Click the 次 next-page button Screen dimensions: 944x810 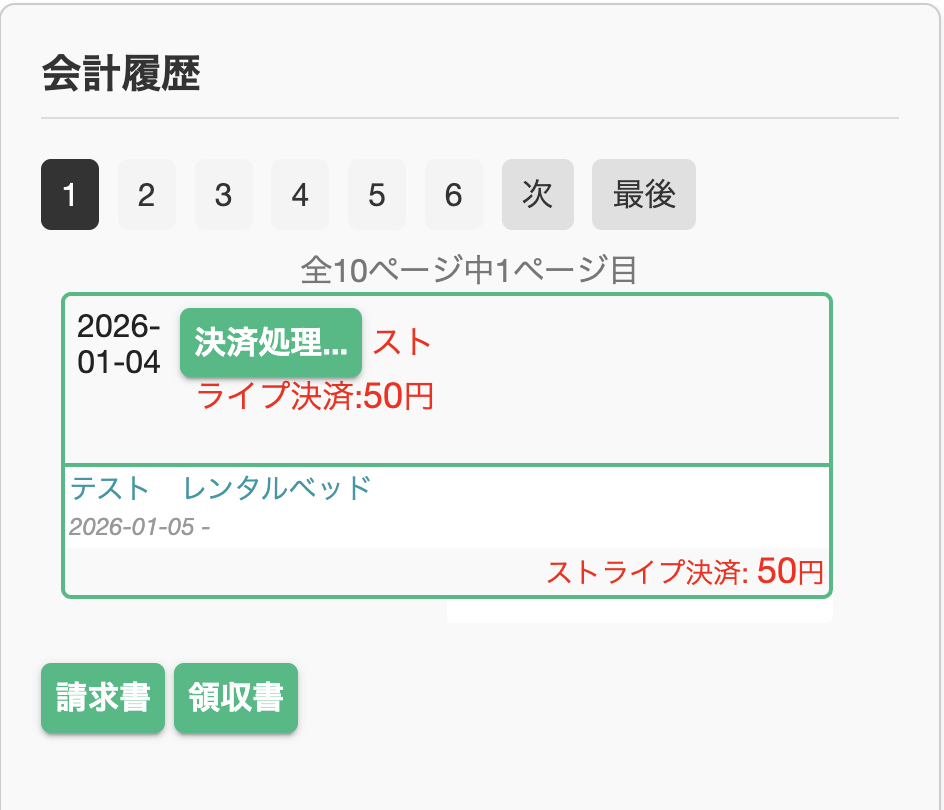538,195
